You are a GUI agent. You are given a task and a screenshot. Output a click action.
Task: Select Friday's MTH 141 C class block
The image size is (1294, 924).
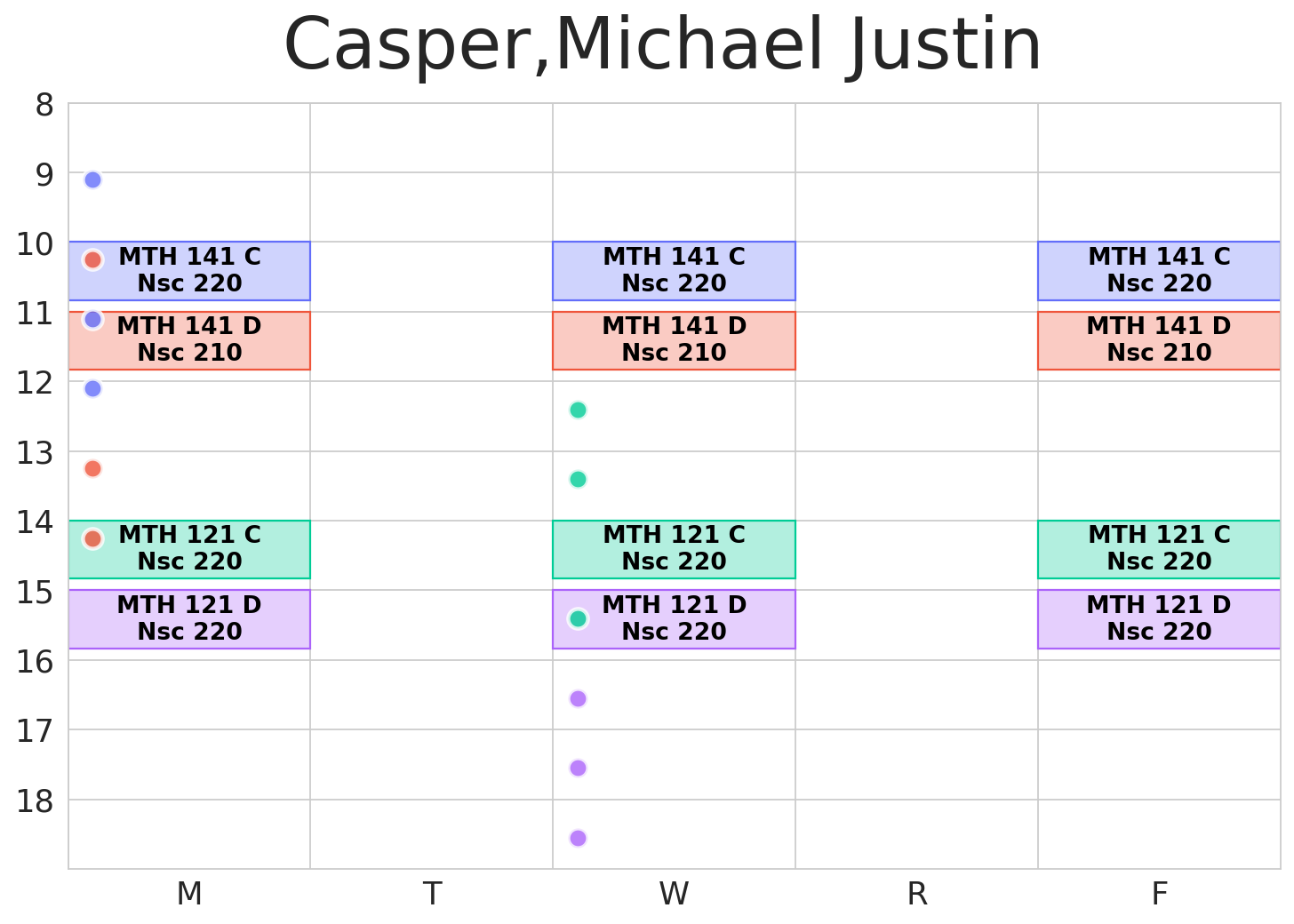[x=1158, y=270]
